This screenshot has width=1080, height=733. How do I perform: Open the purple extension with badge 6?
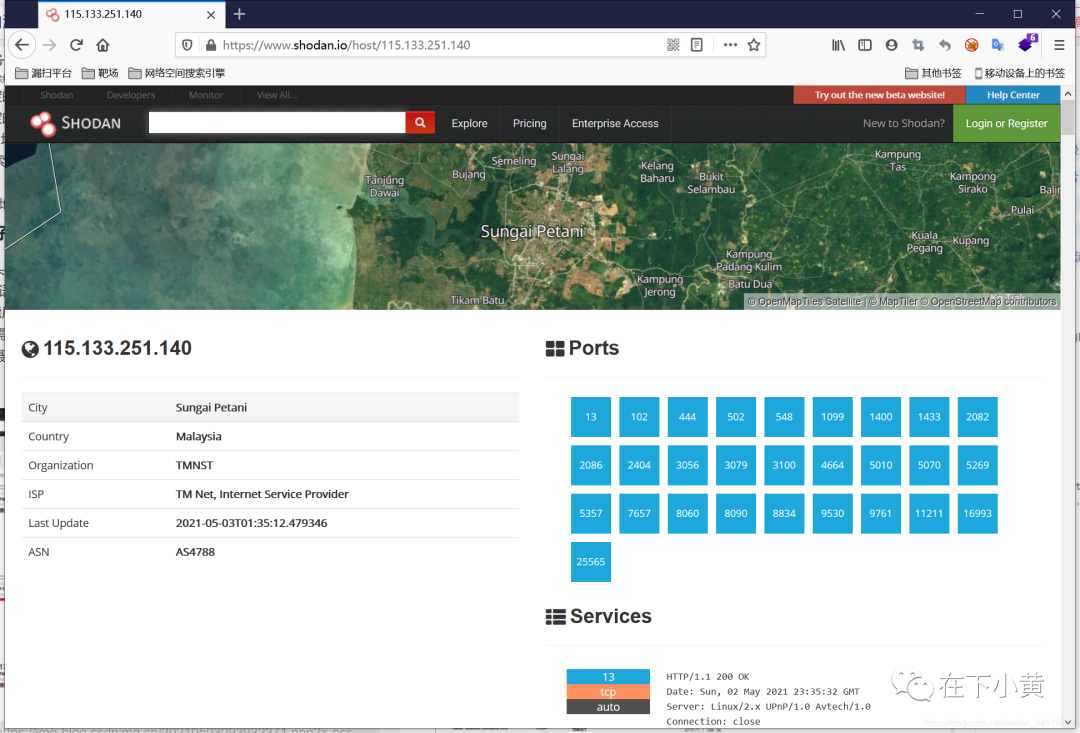tap(1027, 43)
